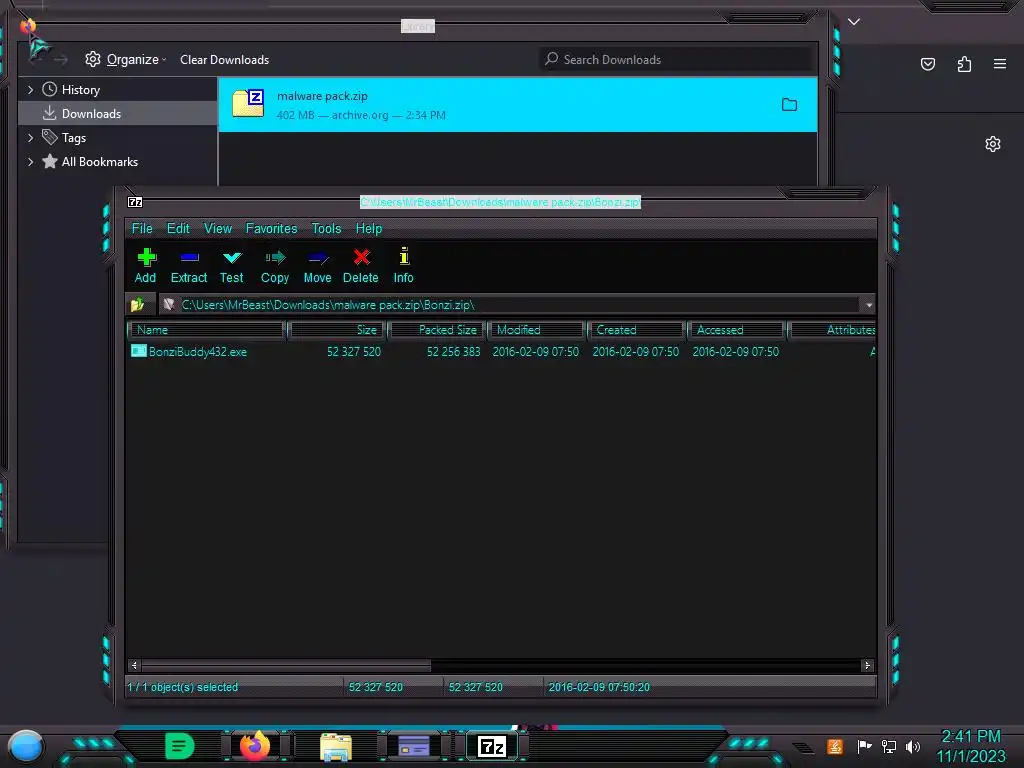Open the green notes app on the taskbar
1024x768 pixels.
(x=180, y=746)
